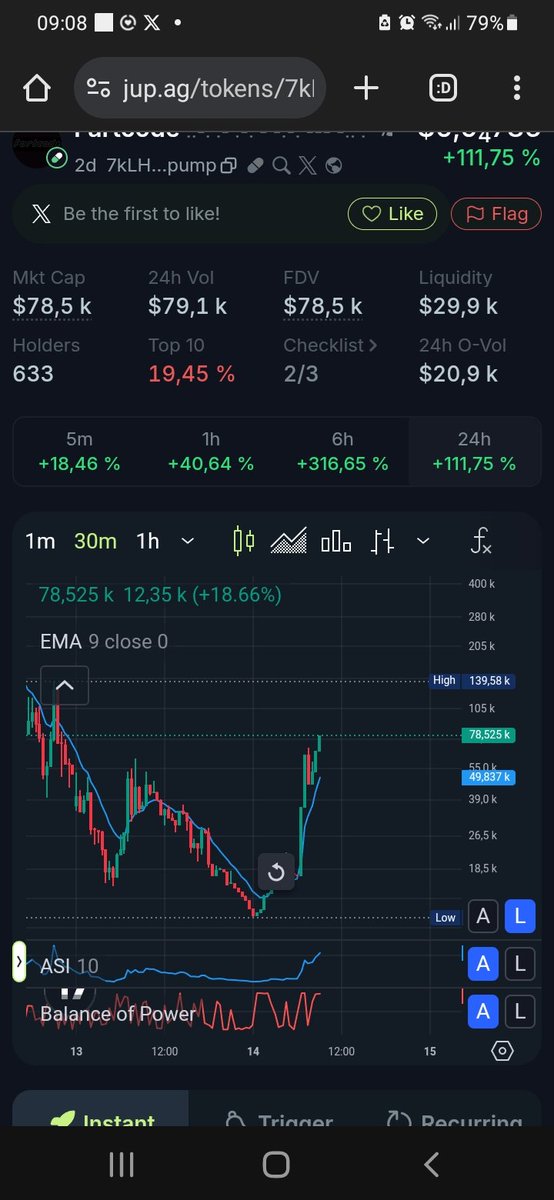Expand the chart left side panel arrow

[19, 961]
